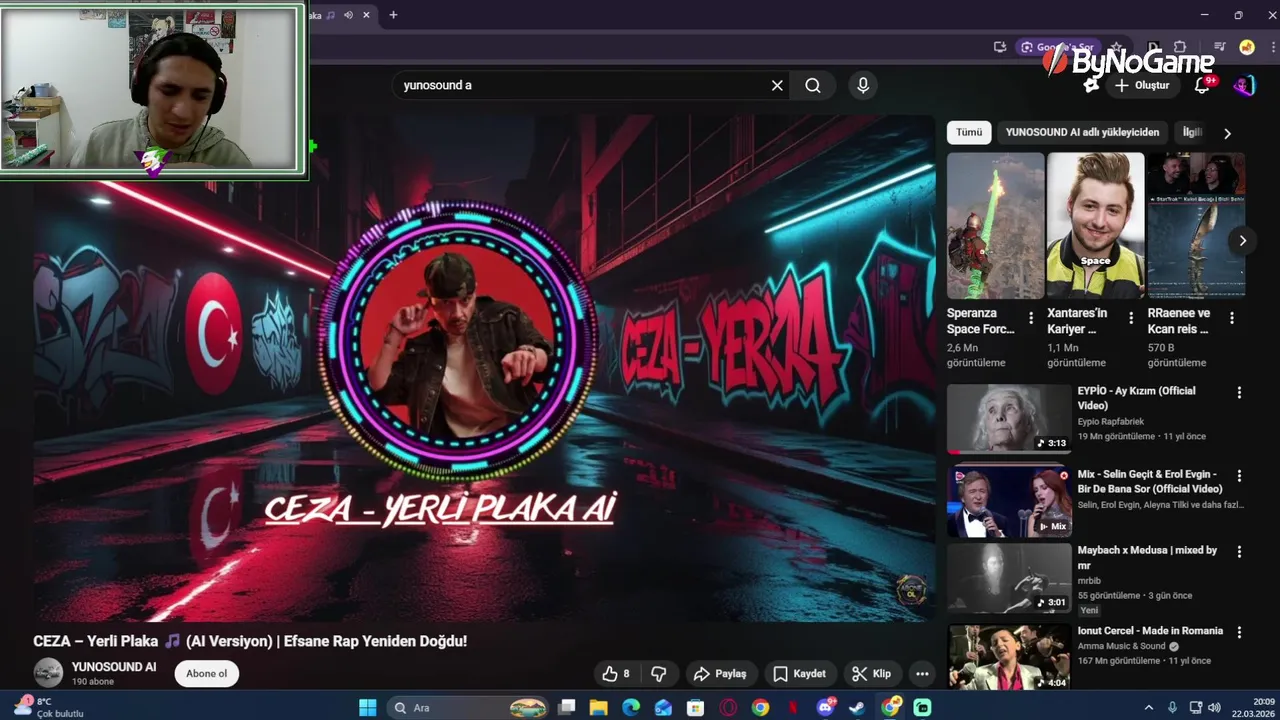1280x720 pixels.
Task: Open YUNOSOUND AI channel avatar
Action: click(x=48, y=673)
